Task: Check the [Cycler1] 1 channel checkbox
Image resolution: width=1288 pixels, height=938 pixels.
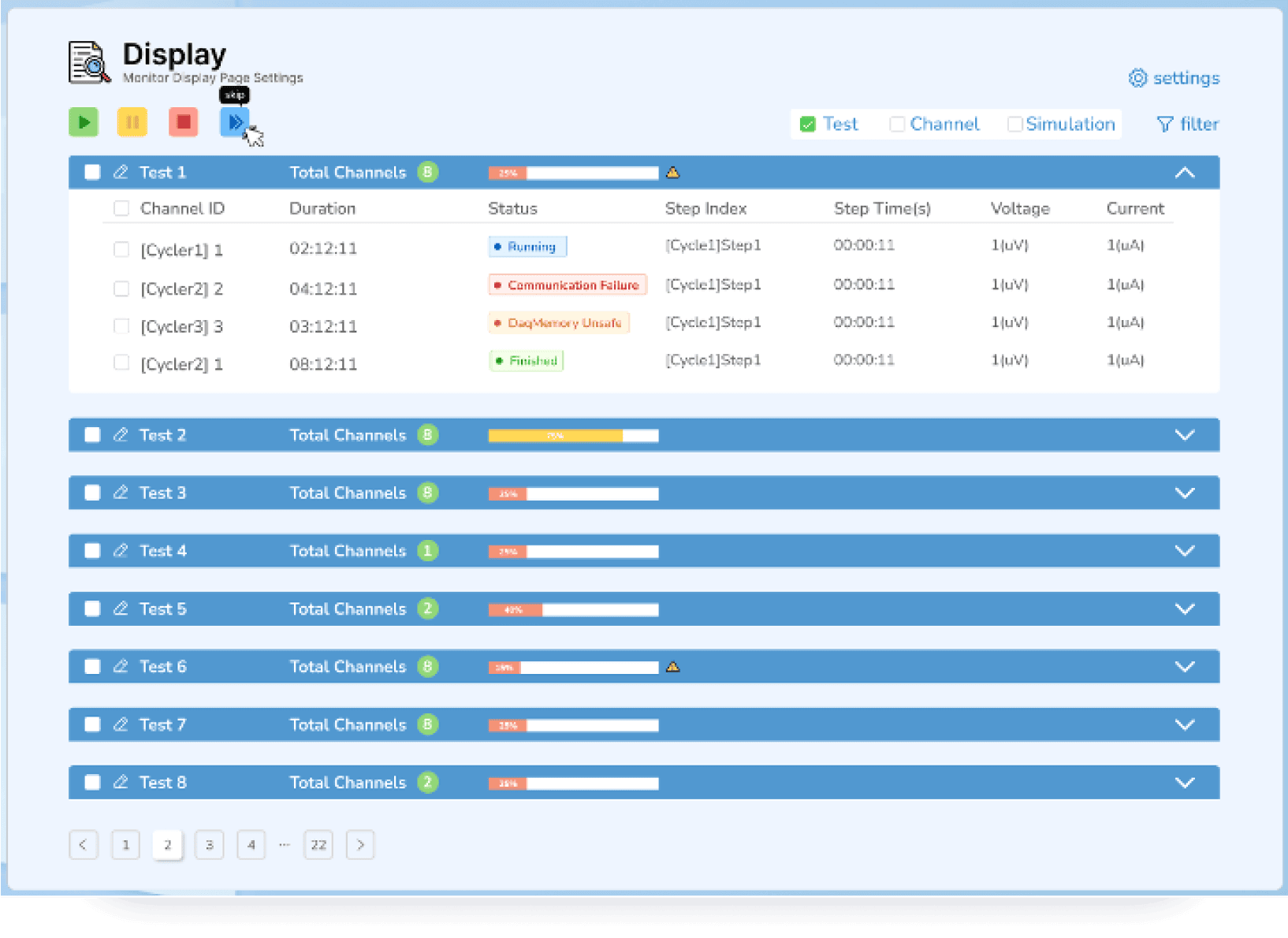Action: click(x=121, y=249)
